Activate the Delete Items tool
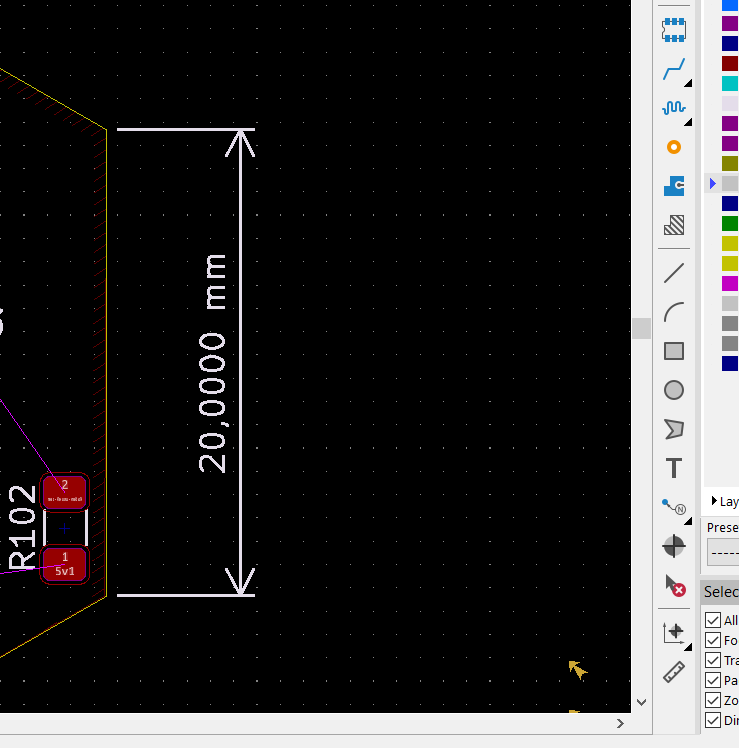The height and width of the screenshot is (748, 739). 674,585
